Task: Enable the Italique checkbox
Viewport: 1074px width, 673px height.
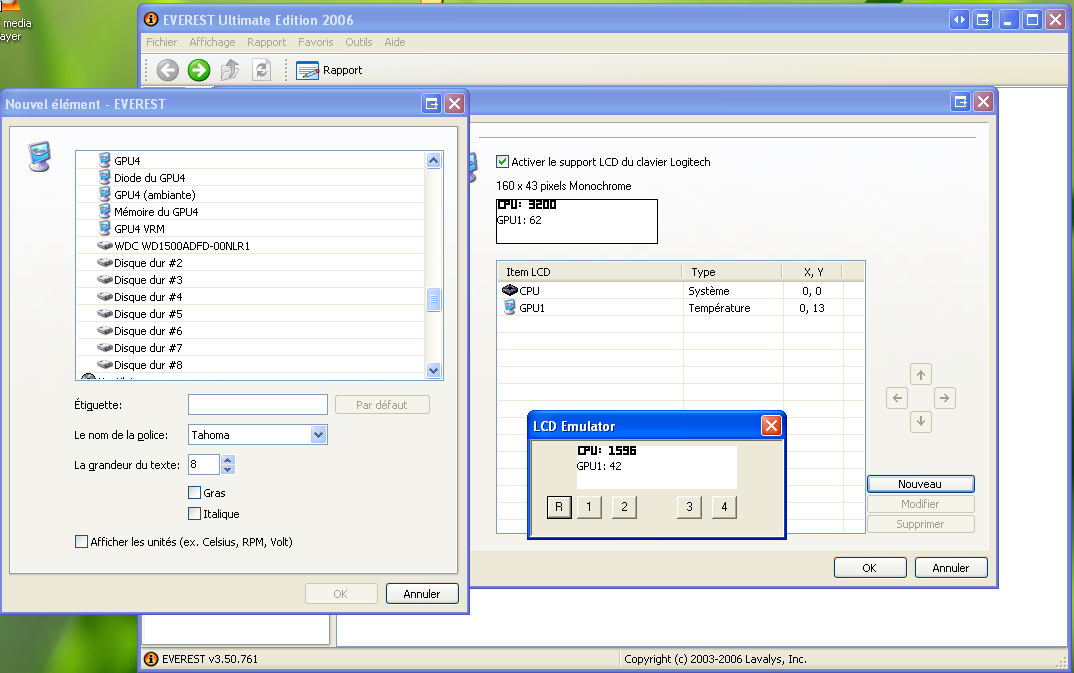Action: pyautogui.click(x=195, y=514)
